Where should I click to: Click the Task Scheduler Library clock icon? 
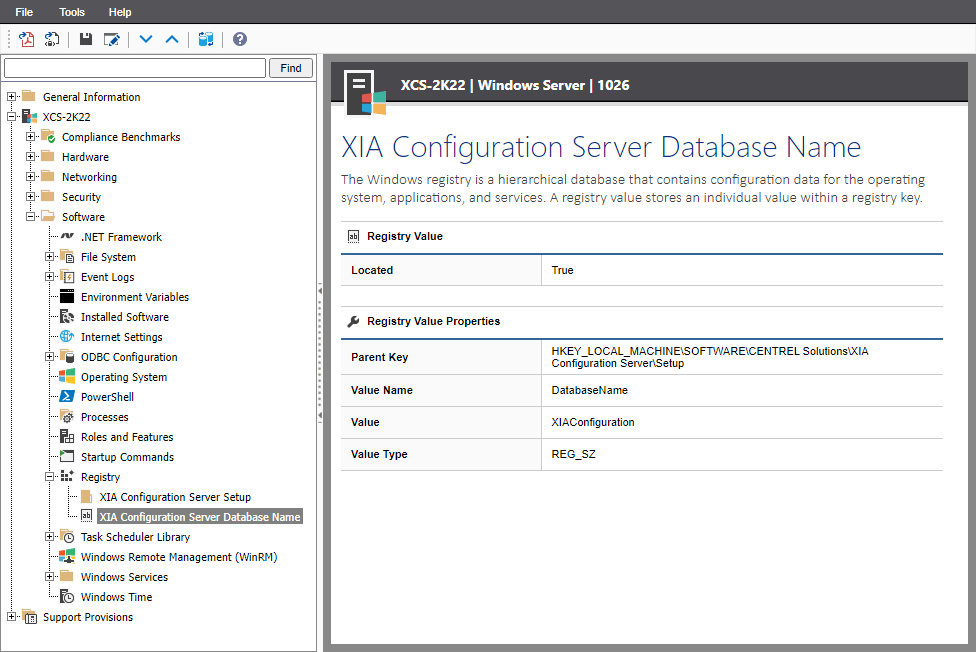tap(67, 536)
